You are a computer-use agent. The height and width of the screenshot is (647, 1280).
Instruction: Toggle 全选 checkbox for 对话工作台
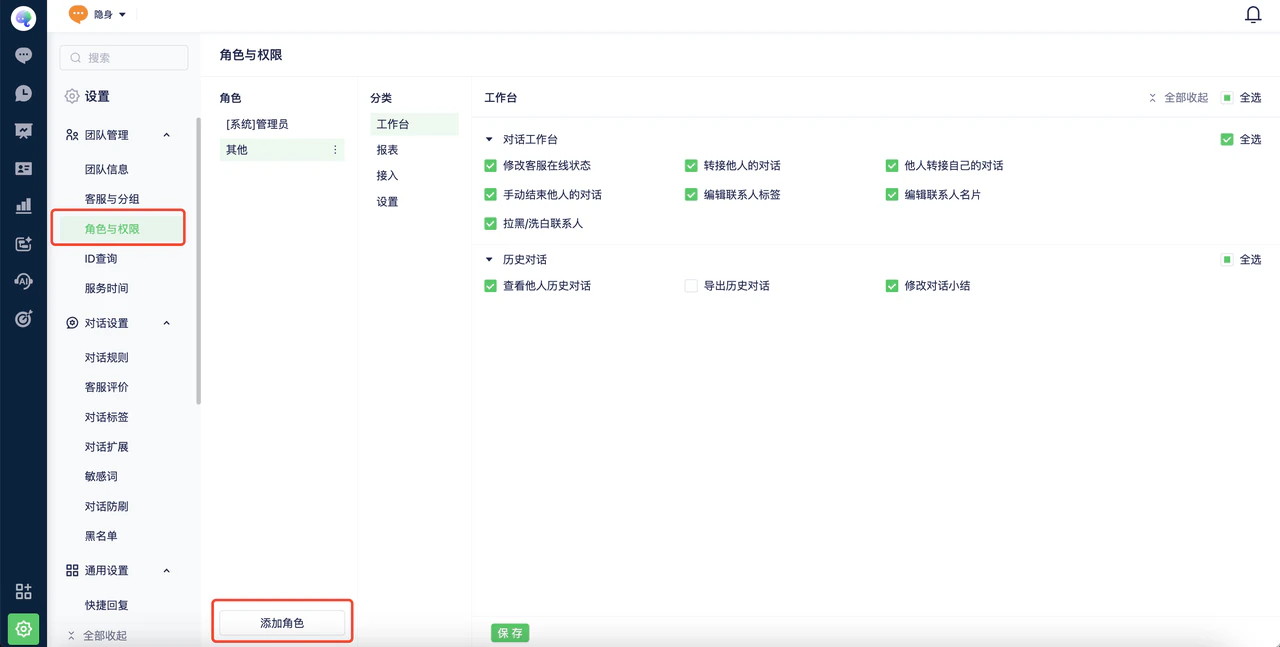(1227, 140)
